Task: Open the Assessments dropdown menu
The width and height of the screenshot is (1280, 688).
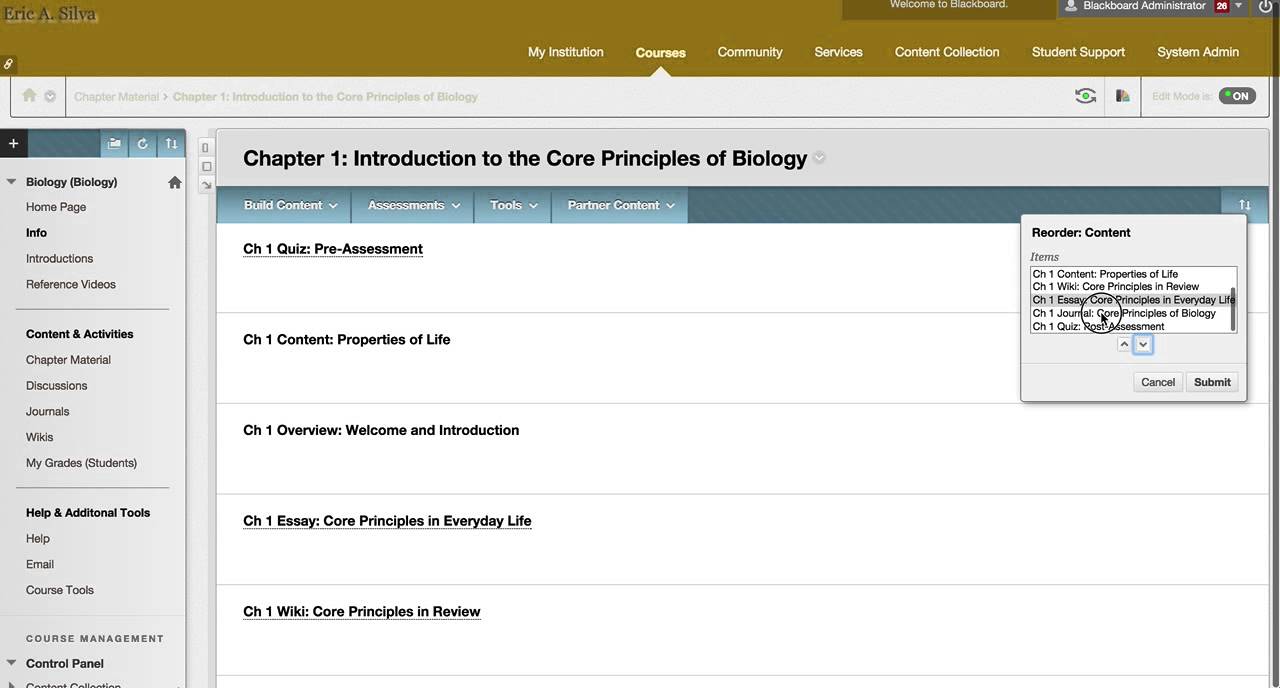Action: click(x=413, y=205)
